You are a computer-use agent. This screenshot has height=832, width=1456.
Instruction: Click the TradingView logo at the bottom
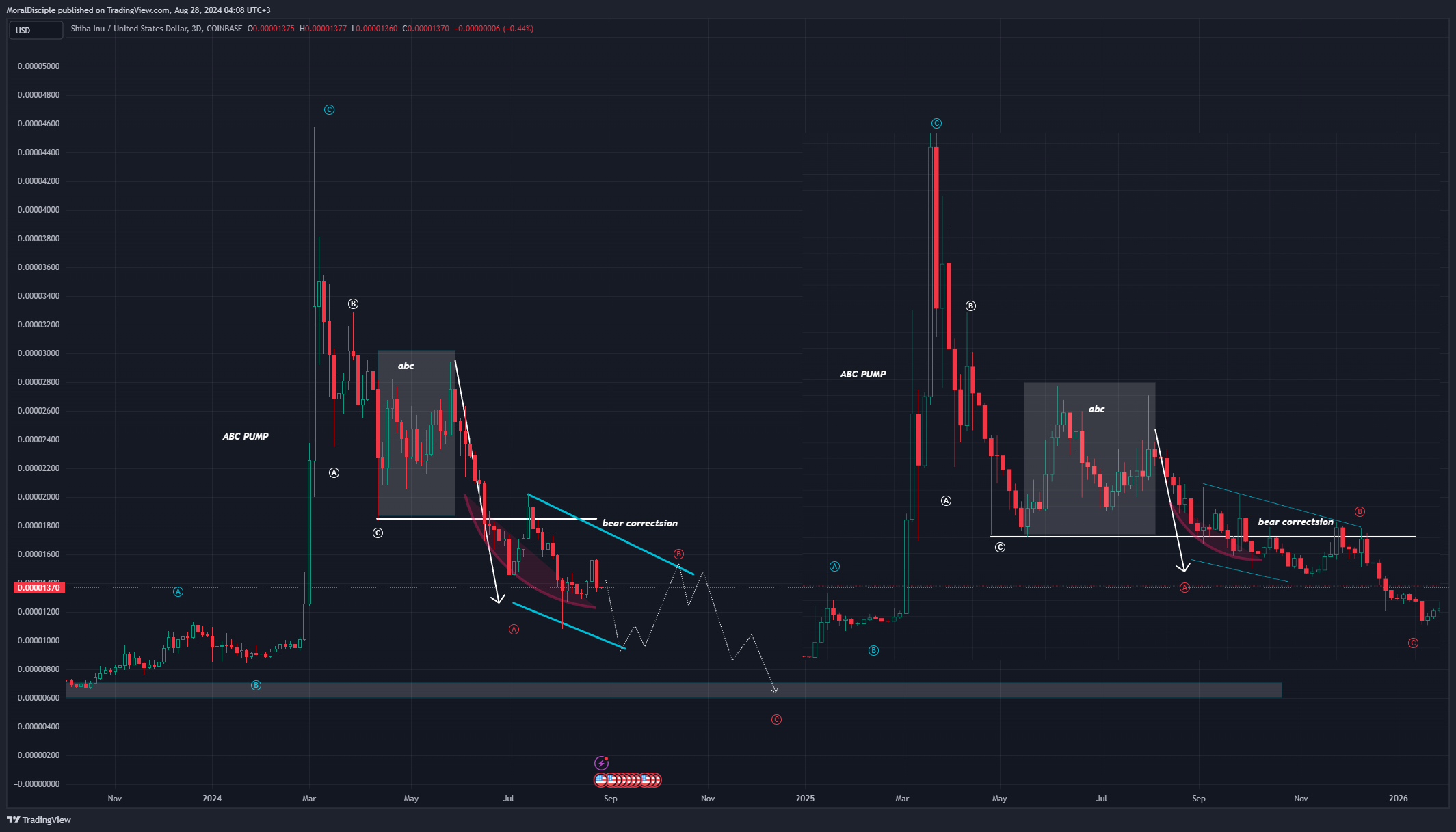coord(39,820)
